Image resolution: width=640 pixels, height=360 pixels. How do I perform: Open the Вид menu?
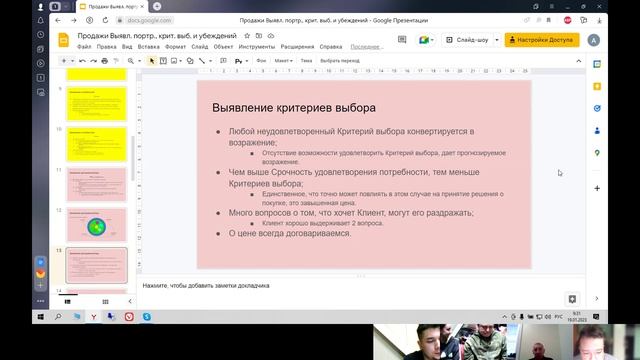(127, 47)
